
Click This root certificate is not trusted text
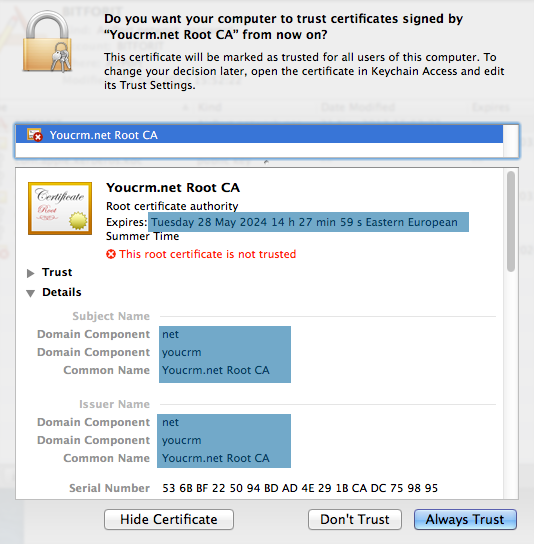(x=207, y=254)
